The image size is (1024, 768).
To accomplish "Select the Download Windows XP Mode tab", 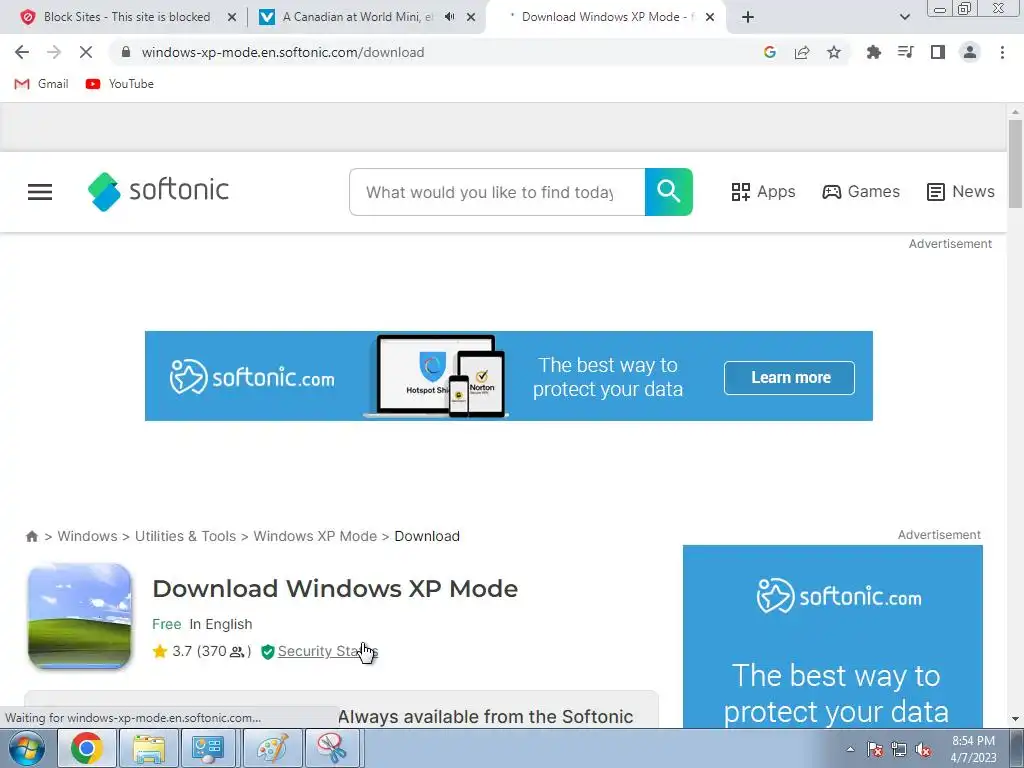I will pos(604,17).
